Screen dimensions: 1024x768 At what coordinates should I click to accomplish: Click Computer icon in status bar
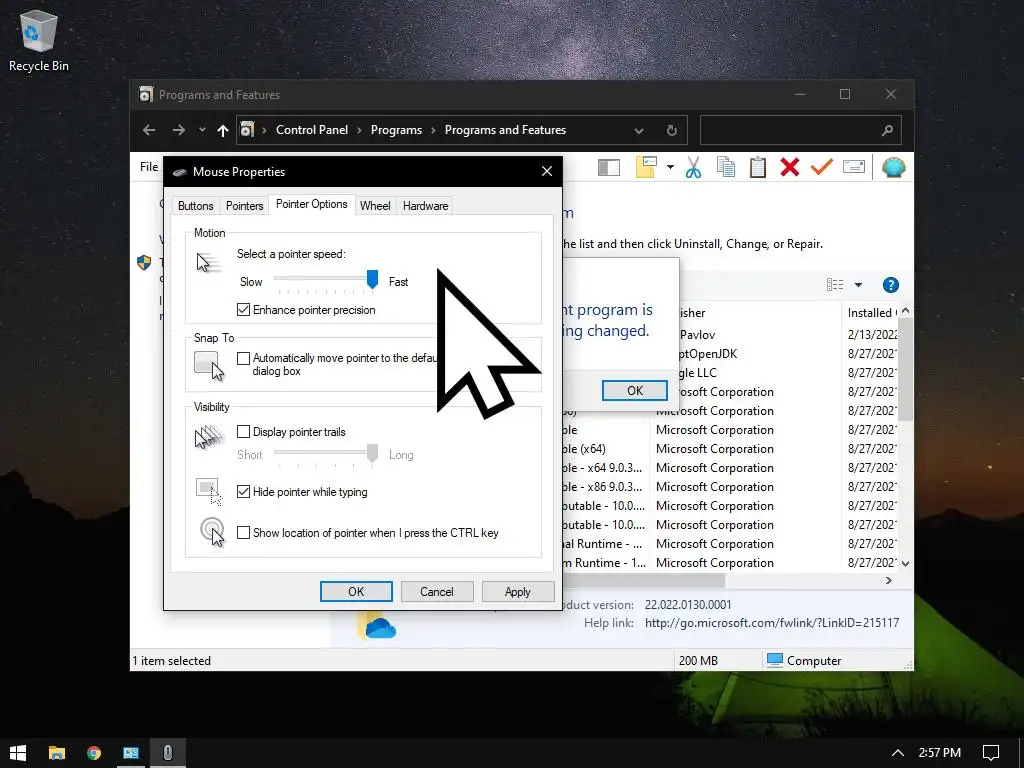tap(775, 660)
